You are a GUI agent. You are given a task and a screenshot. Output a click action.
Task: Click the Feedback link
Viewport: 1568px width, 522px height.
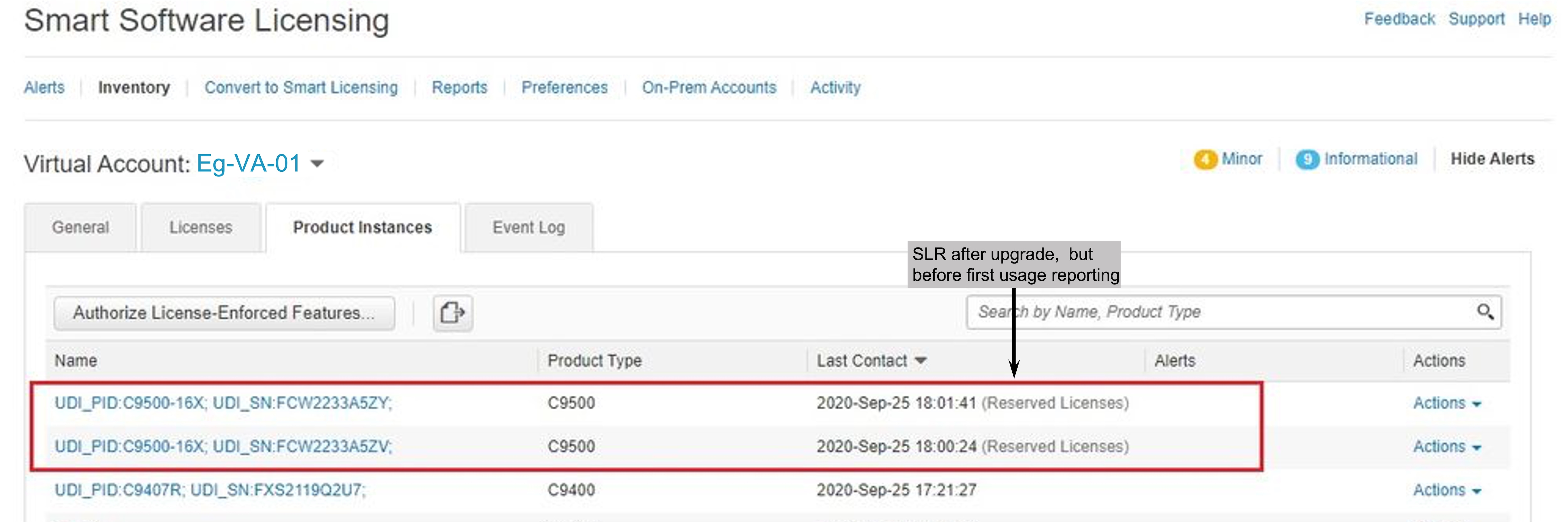pos(1399,19)
